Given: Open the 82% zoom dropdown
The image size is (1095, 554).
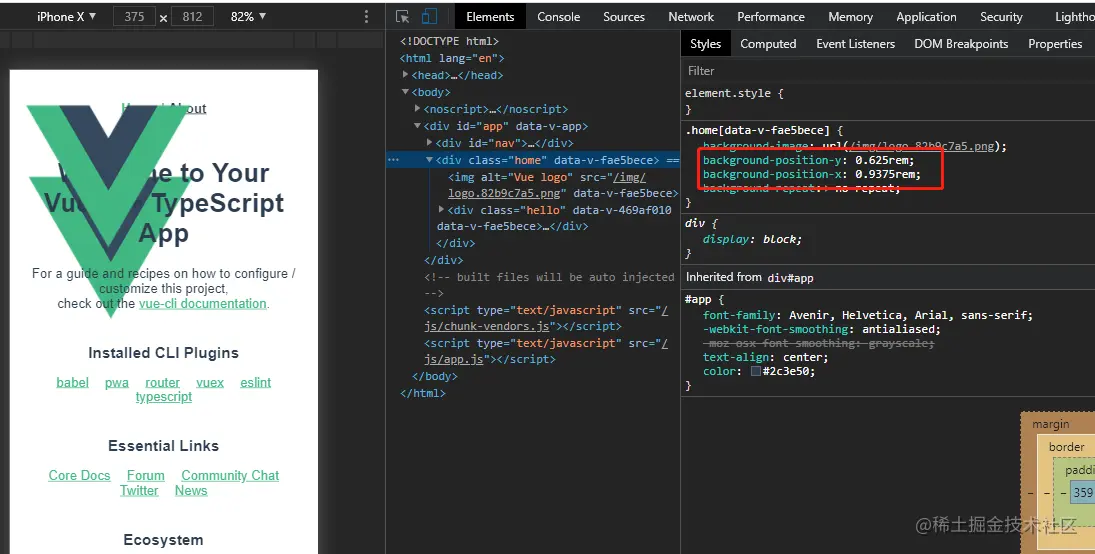Looking at the screenshot, I should pyautogui.click(x=248, y=17).
